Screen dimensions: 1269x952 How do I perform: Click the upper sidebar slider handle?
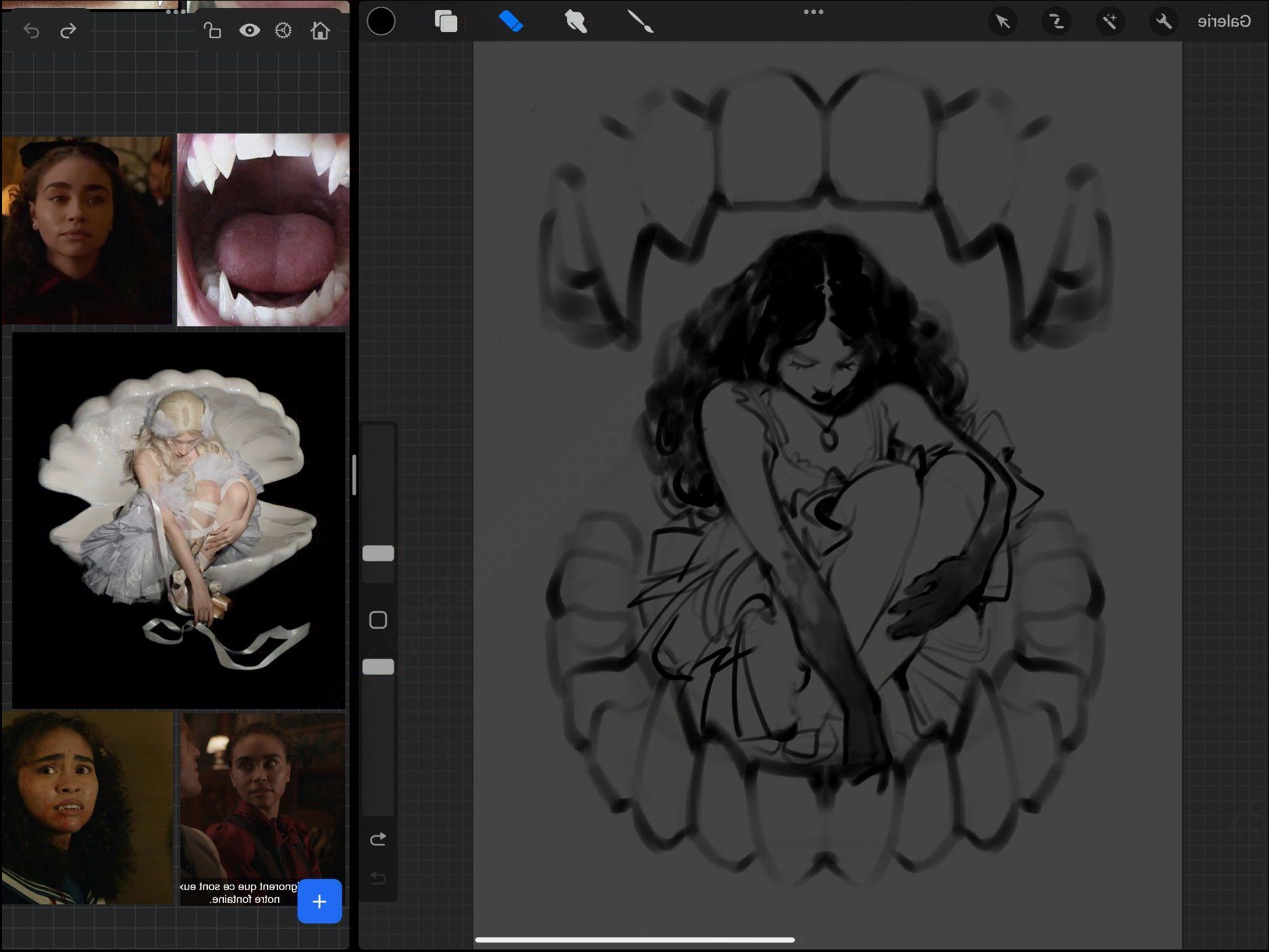(x=378, y=553)
